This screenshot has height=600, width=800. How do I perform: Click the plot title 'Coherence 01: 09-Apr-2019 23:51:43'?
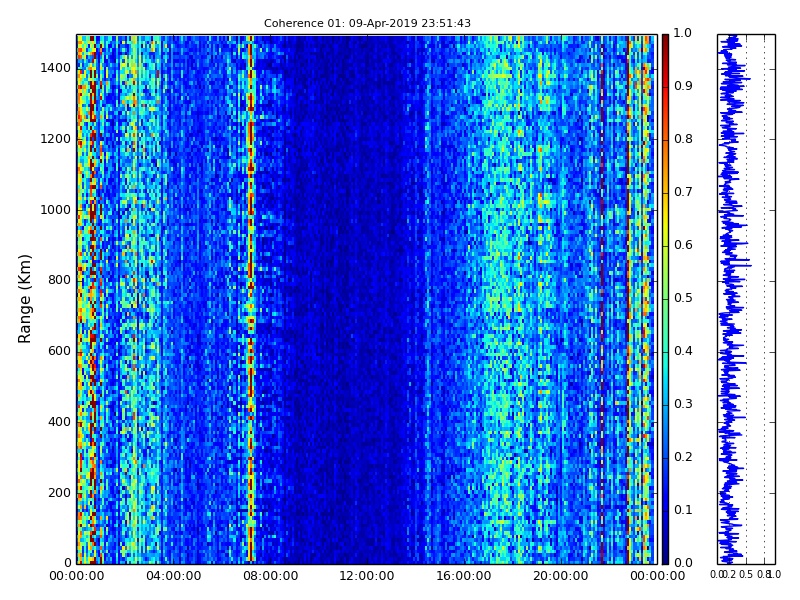click(367, 23)
